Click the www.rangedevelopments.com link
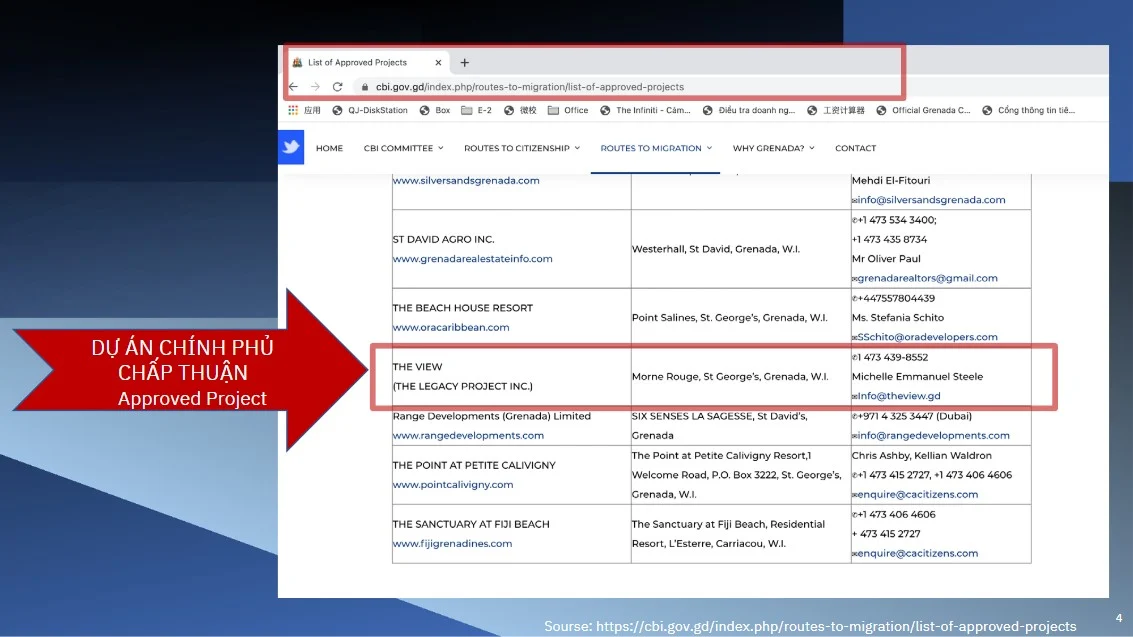The height and width of the screenshot is (637, 1133). click(x=468, y=435)
